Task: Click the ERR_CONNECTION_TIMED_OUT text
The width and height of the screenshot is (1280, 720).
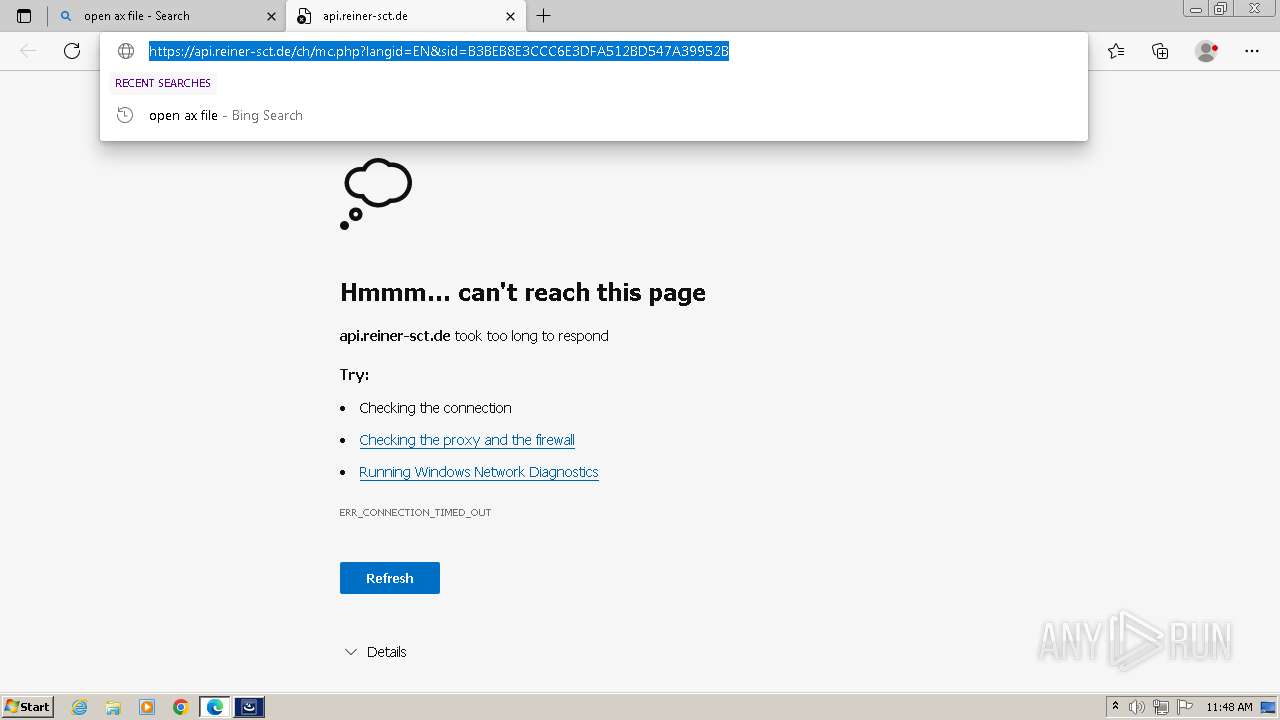Action: [x=415, y=512]
